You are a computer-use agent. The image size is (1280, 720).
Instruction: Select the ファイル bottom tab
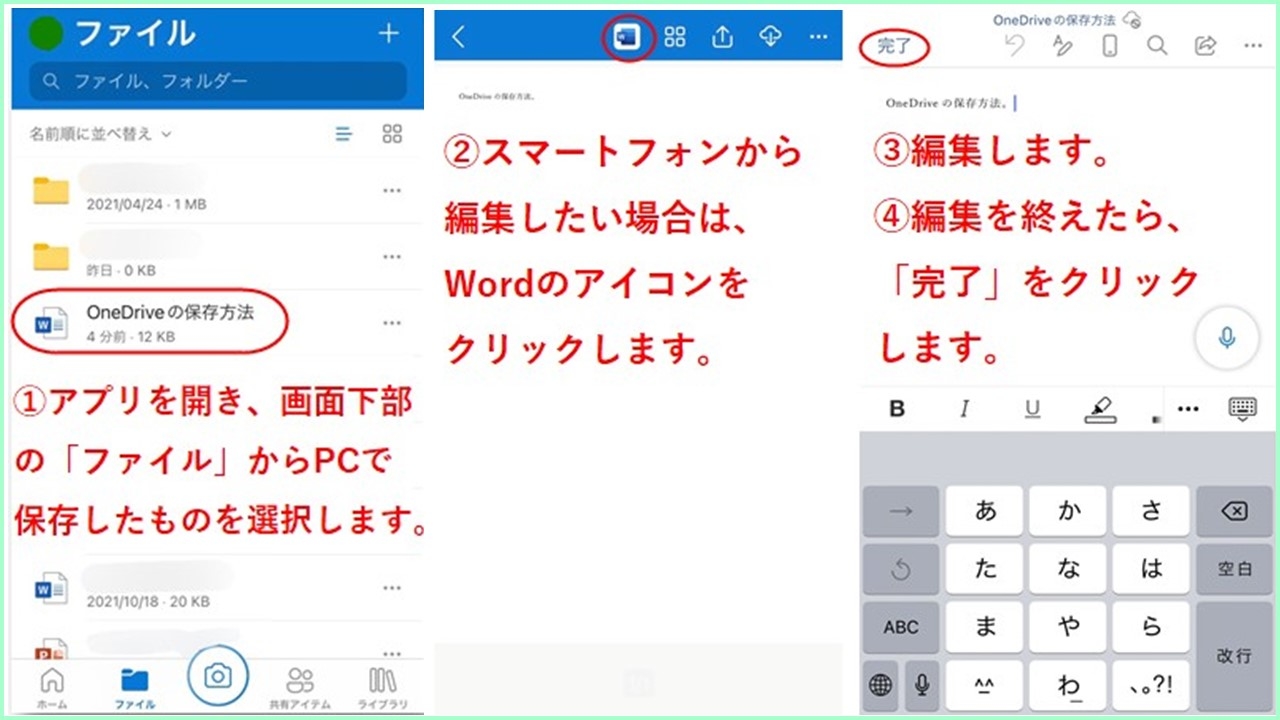[134, 687]
